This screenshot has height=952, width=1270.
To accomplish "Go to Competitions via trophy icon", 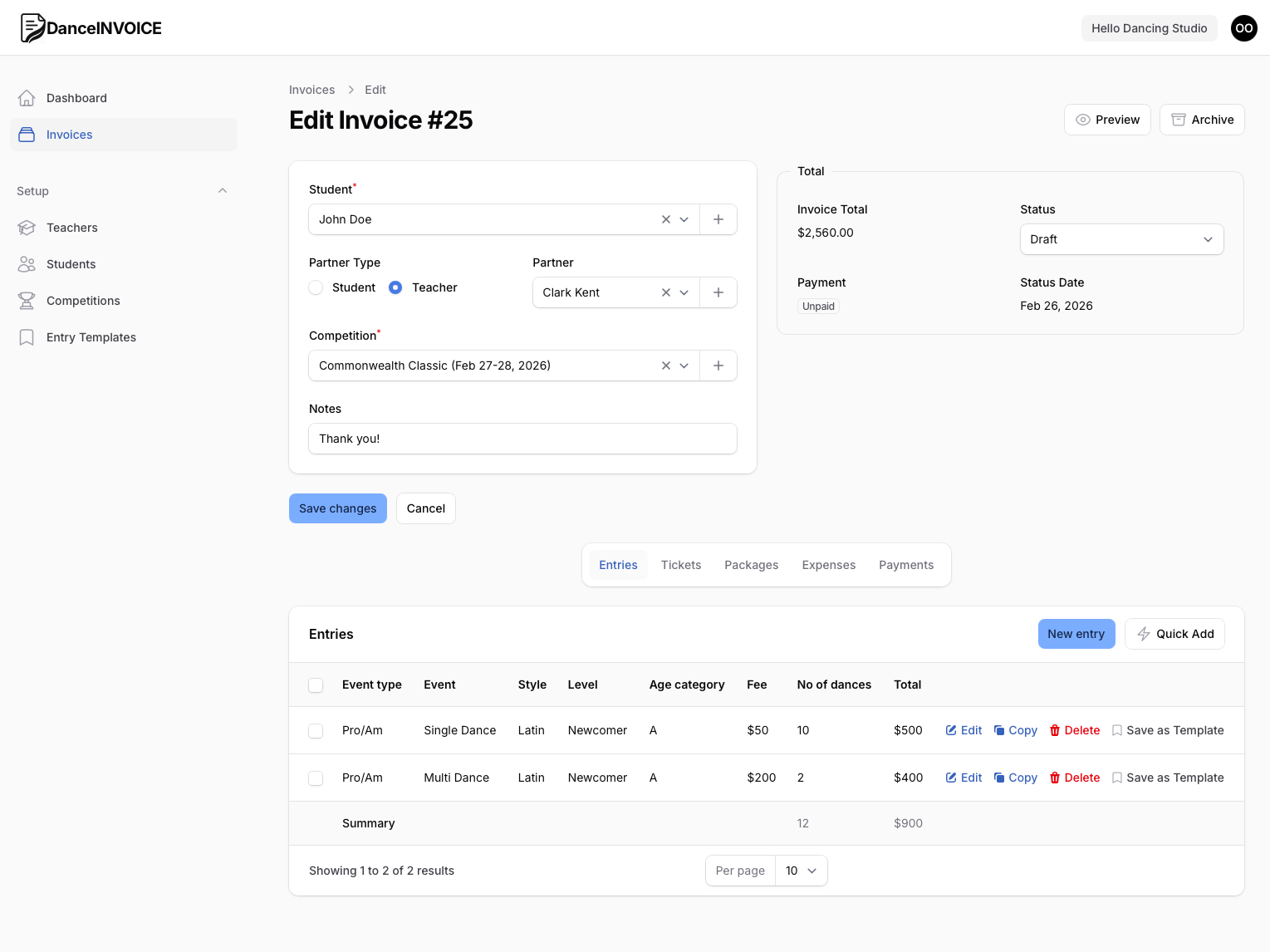I will pos(27,301).
